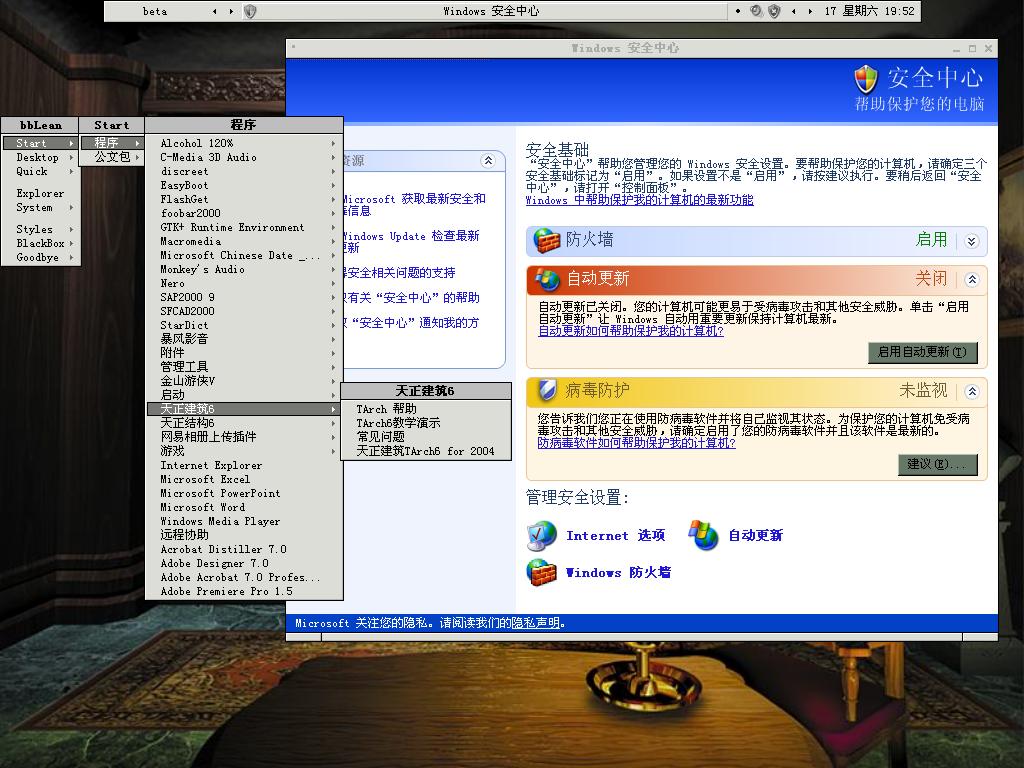Image resolution: width=1024 pixels, height=768 pixels.
Task: Click the firewall icon in the 防火墙 header
Action: [547, 240]
